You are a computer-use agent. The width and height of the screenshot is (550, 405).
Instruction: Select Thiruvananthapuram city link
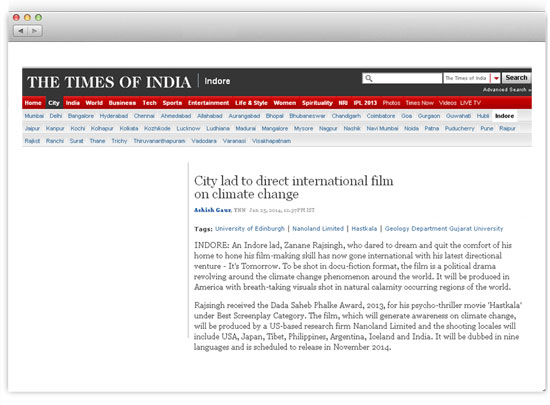pos(159,141)
